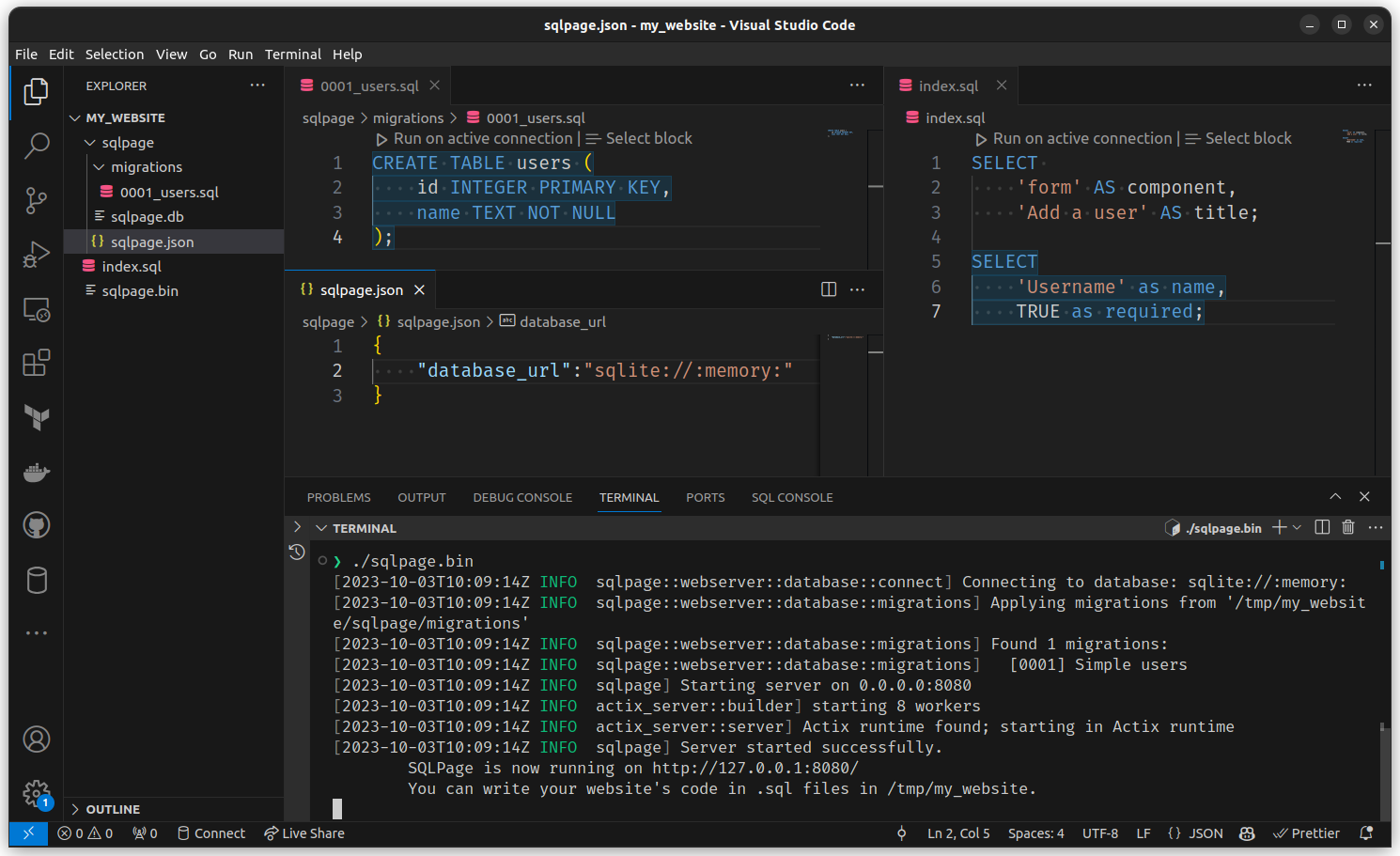Open the Extensions view
This screenshot has width=1400, height=856.
36,363
